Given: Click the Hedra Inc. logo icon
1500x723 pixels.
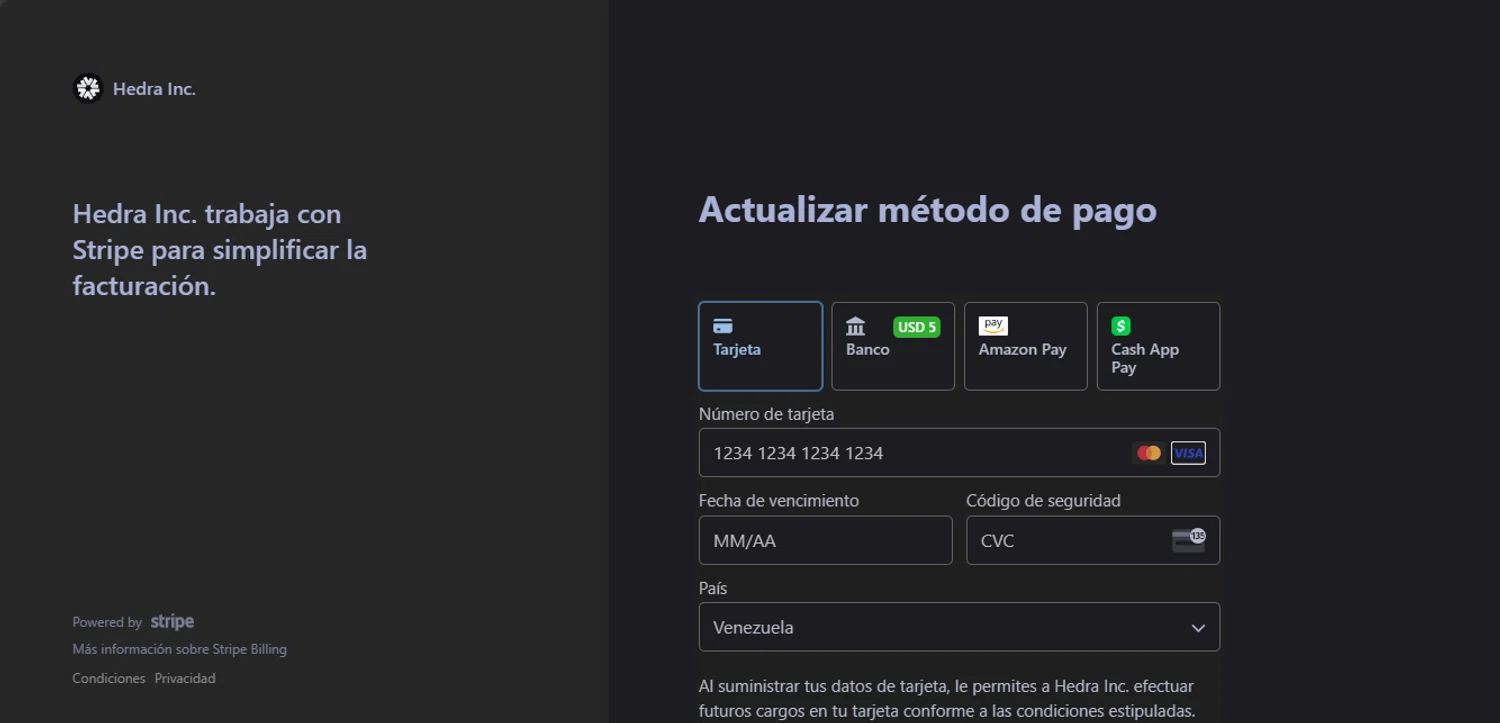Looking at the screenshot, I should click(x=88, y=88).
